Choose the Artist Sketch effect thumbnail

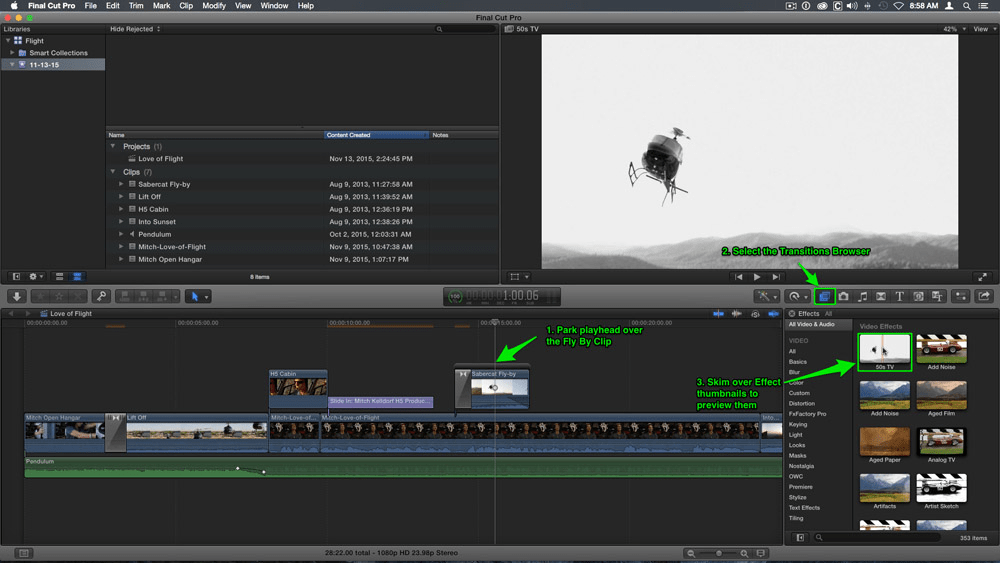pyautogui.click(x=941, y=488)
